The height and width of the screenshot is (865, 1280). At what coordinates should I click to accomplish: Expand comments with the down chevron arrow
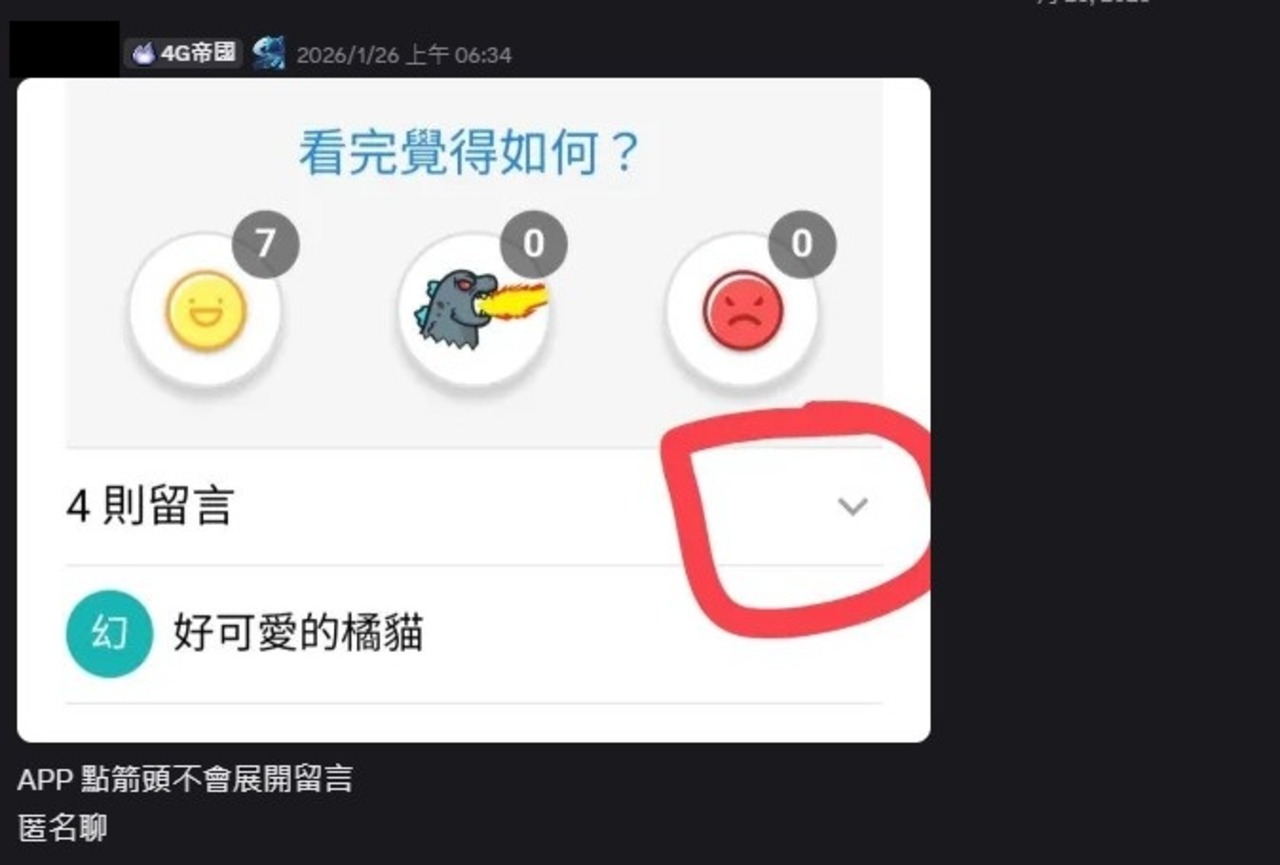click(852, 507)
